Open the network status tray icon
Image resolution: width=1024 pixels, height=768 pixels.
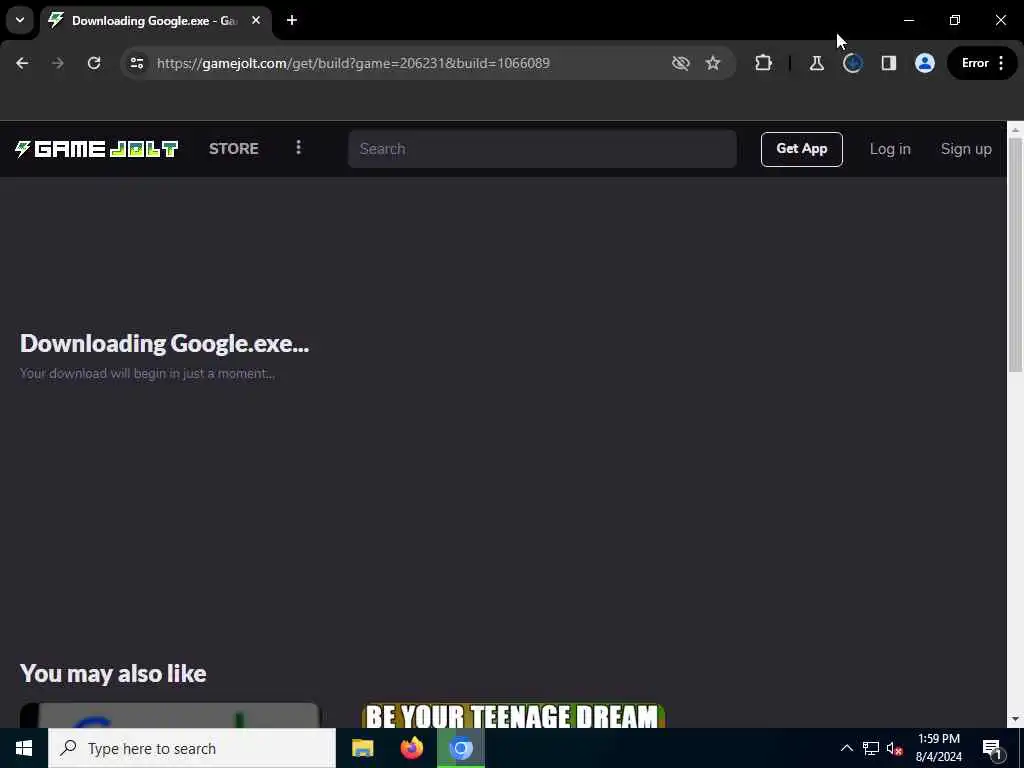[871, 748]
